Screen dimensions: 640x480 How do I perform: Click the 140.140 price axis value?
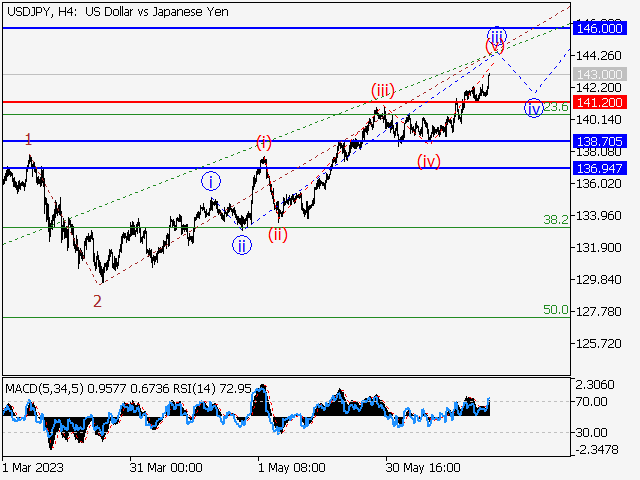(x=598, y=120)
